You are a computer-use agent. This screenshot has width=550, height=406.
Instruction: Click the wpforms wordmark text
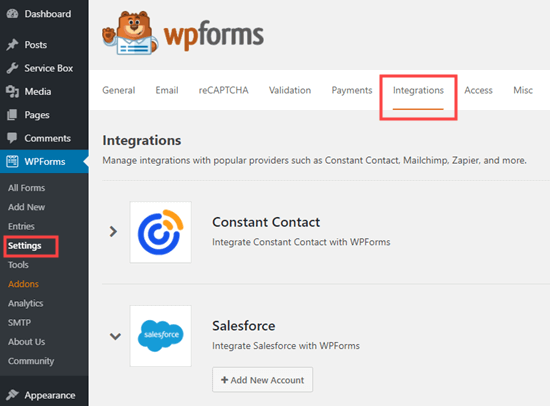(x=214, y=35)
